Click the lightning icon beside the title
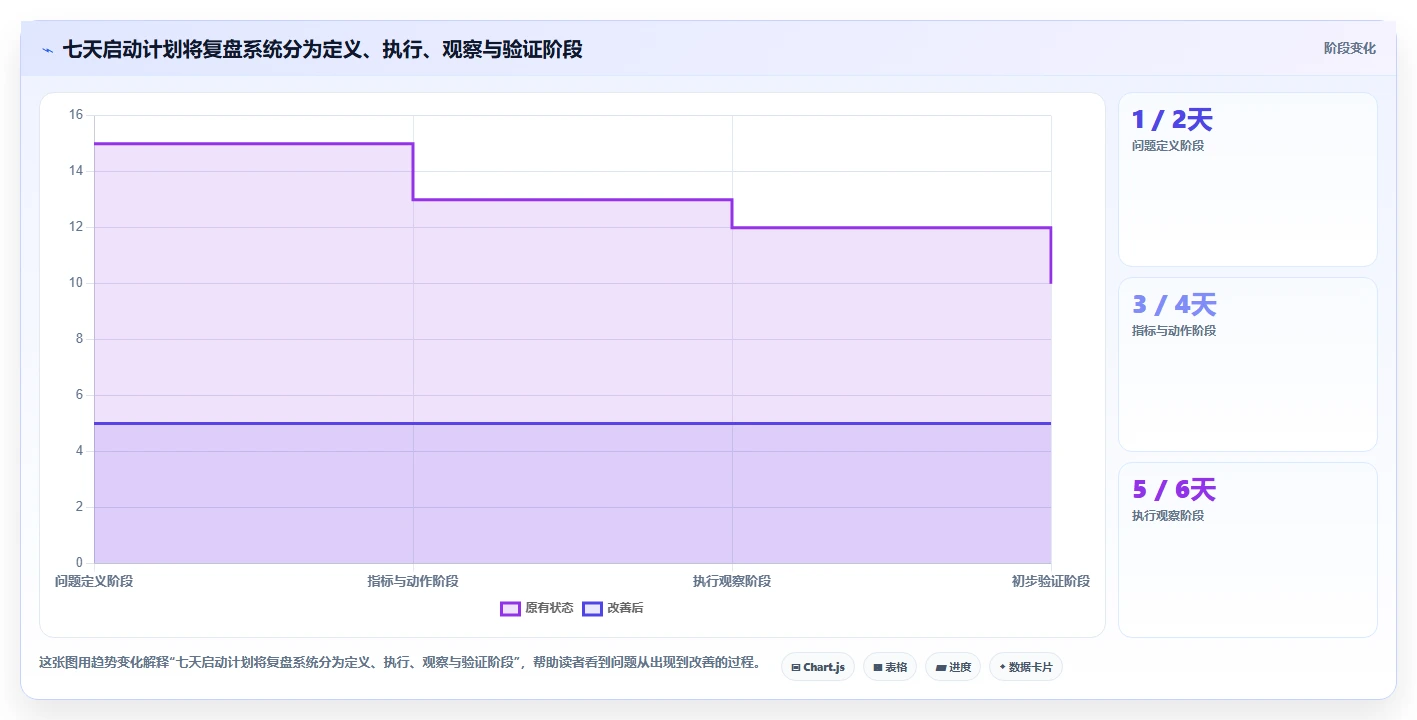1417x720 pixels. [47, 49]
